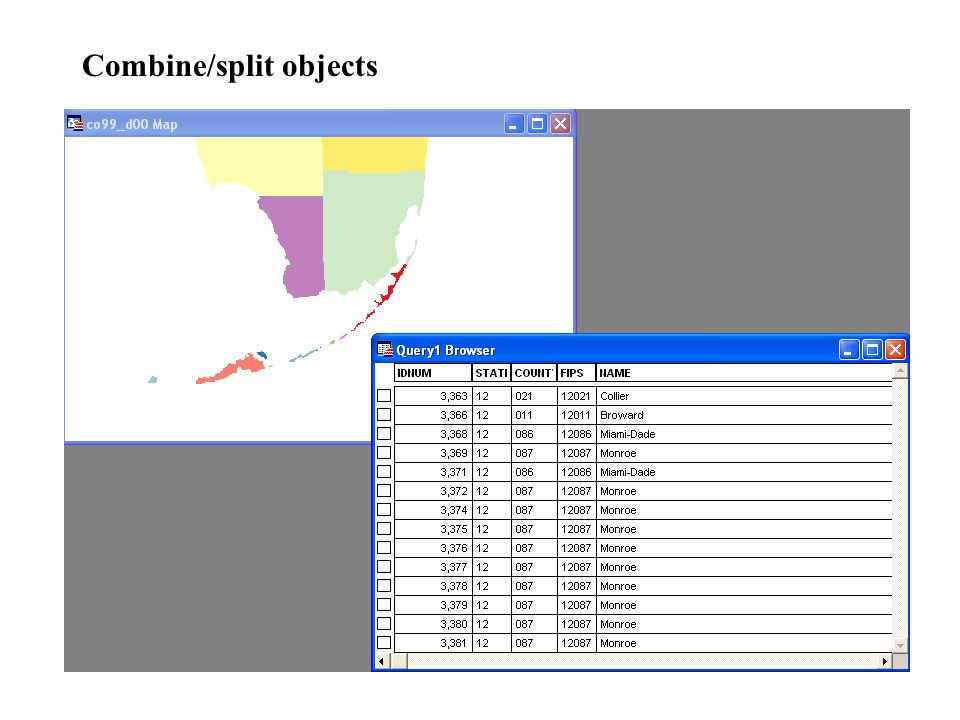Select the row checkbox for Broward
Screen dimensions: 960x720
(384, 414)
